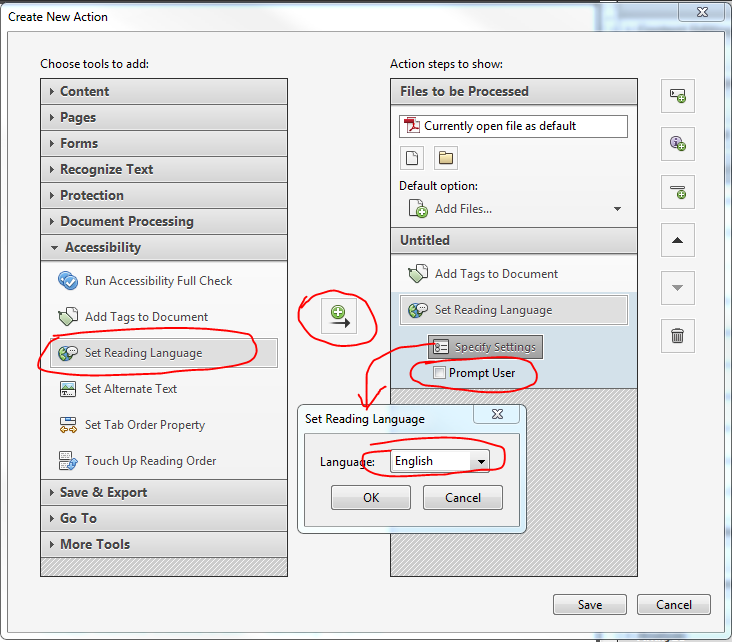Expand the Save & Export section
The height and width of the screenshot is (642, 732).
tap(102, 492)
